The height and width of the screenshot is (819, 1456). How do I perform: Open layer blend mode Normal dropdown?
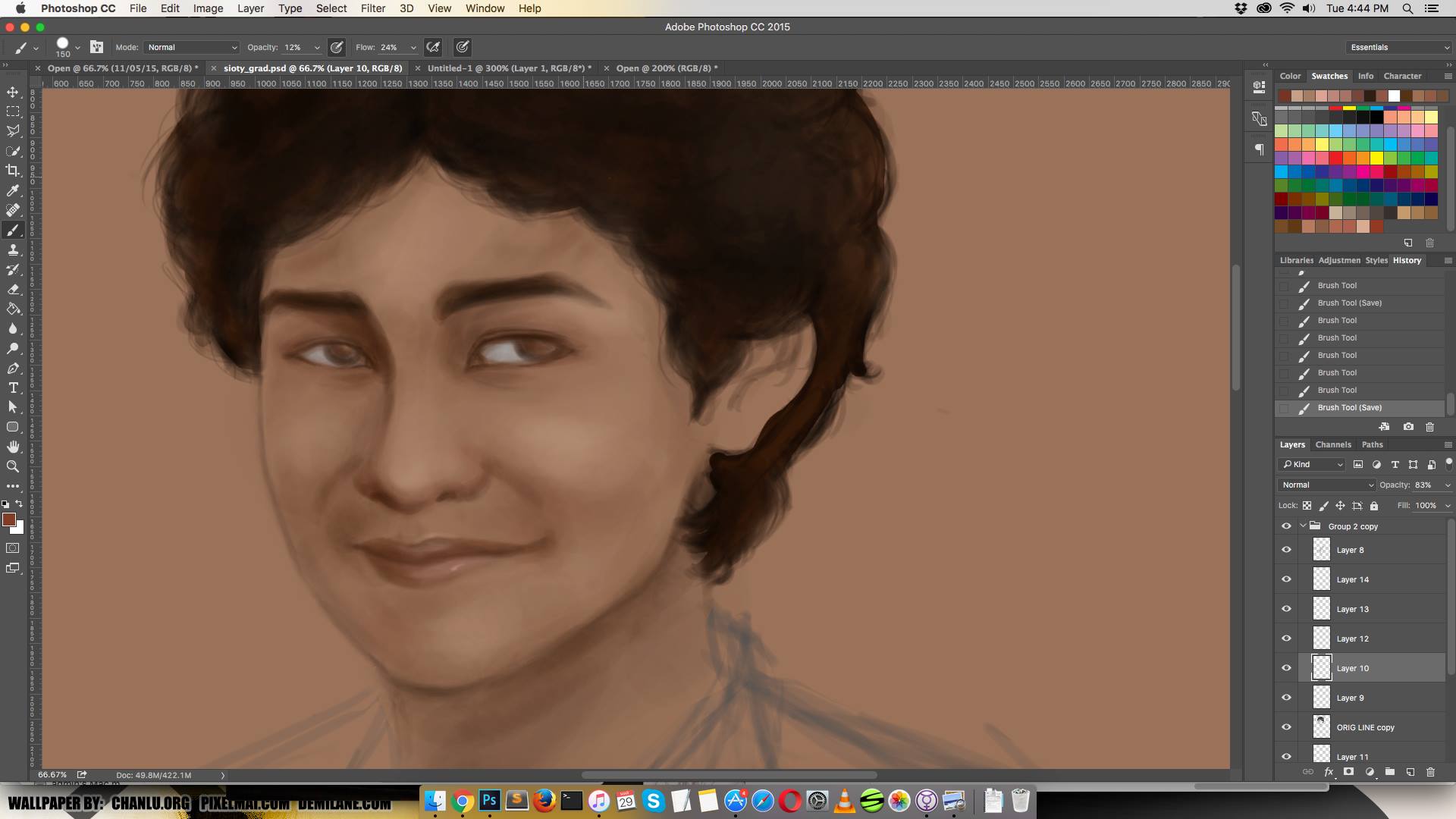[x=1326, y=485]
